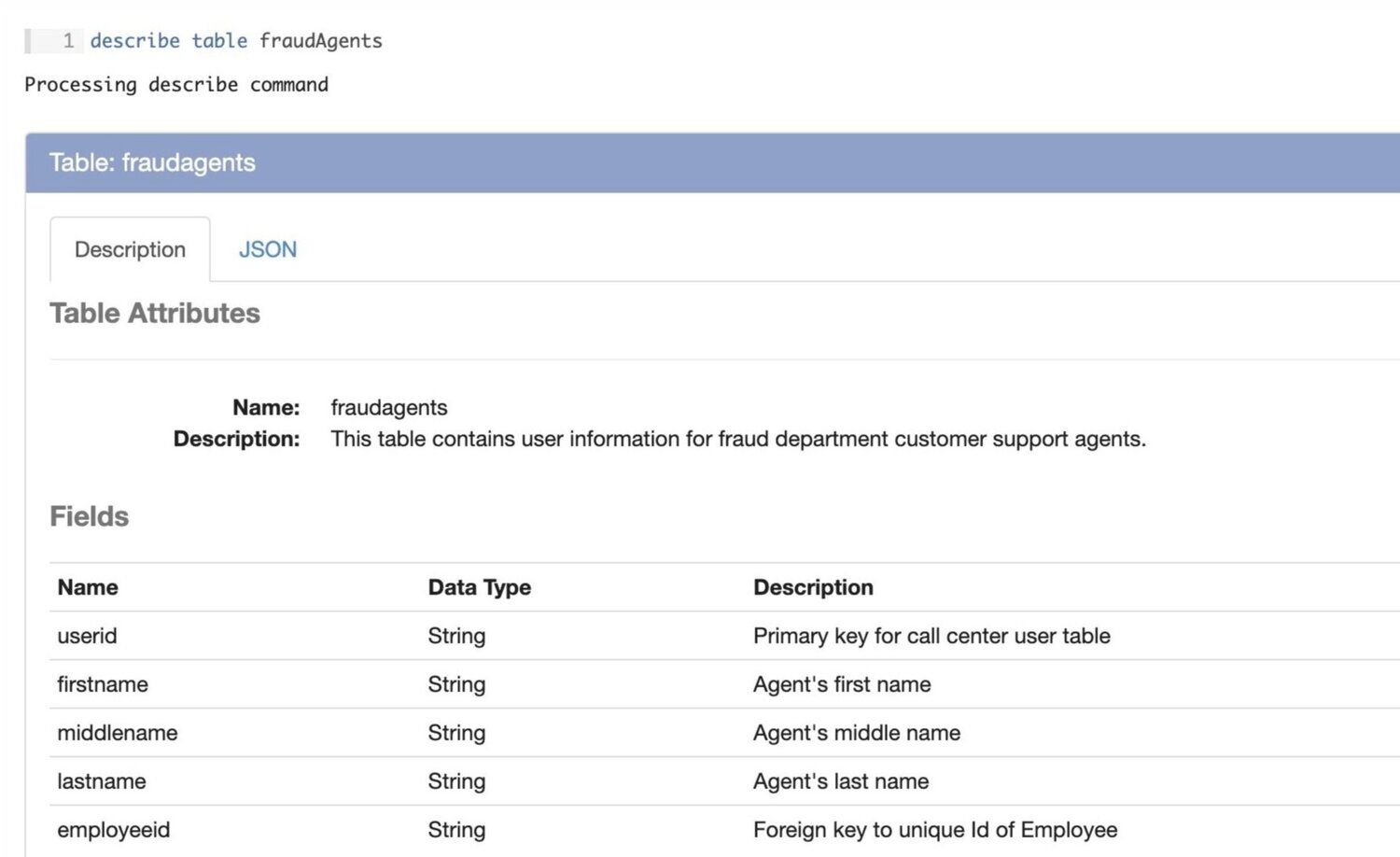Click the 'Description:' attribute label
This screenshot has height=857, width=1400.
click(237, 439)
